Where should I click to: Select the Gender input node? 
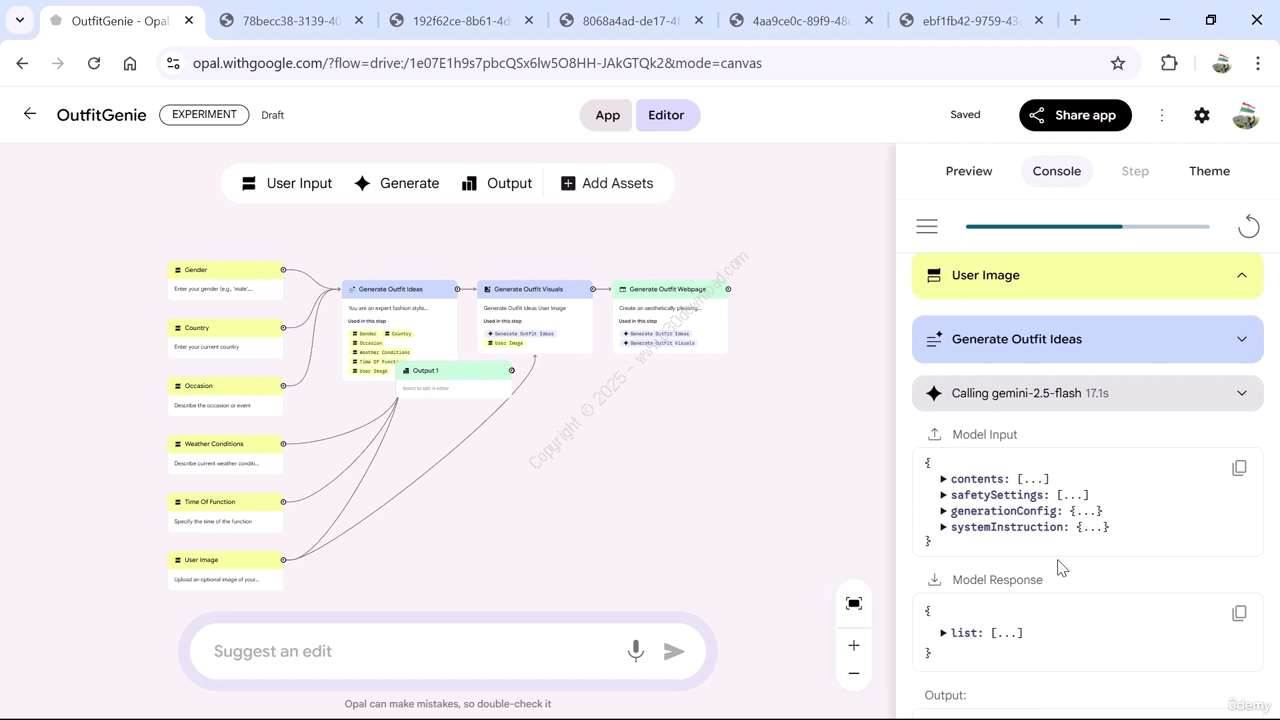[x=225, y=279]
